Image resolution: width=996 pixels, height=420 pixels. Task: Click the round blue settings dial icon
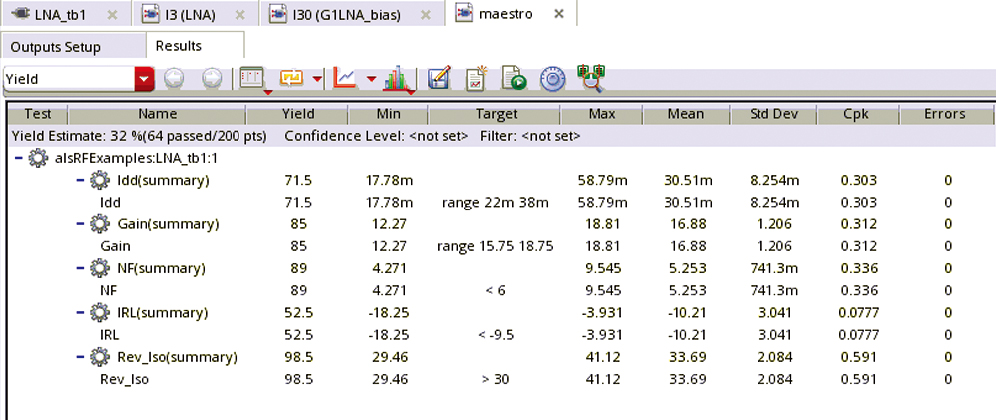click(552, 79)
